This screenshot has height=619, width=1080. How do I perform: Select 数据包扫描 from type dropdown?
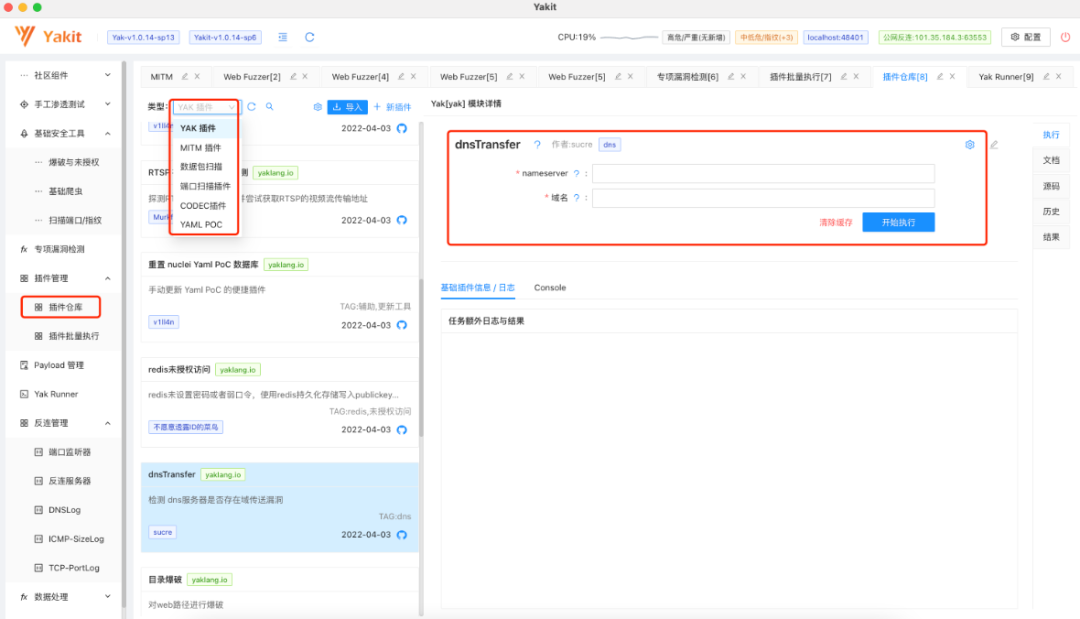[x=204, y=167]
